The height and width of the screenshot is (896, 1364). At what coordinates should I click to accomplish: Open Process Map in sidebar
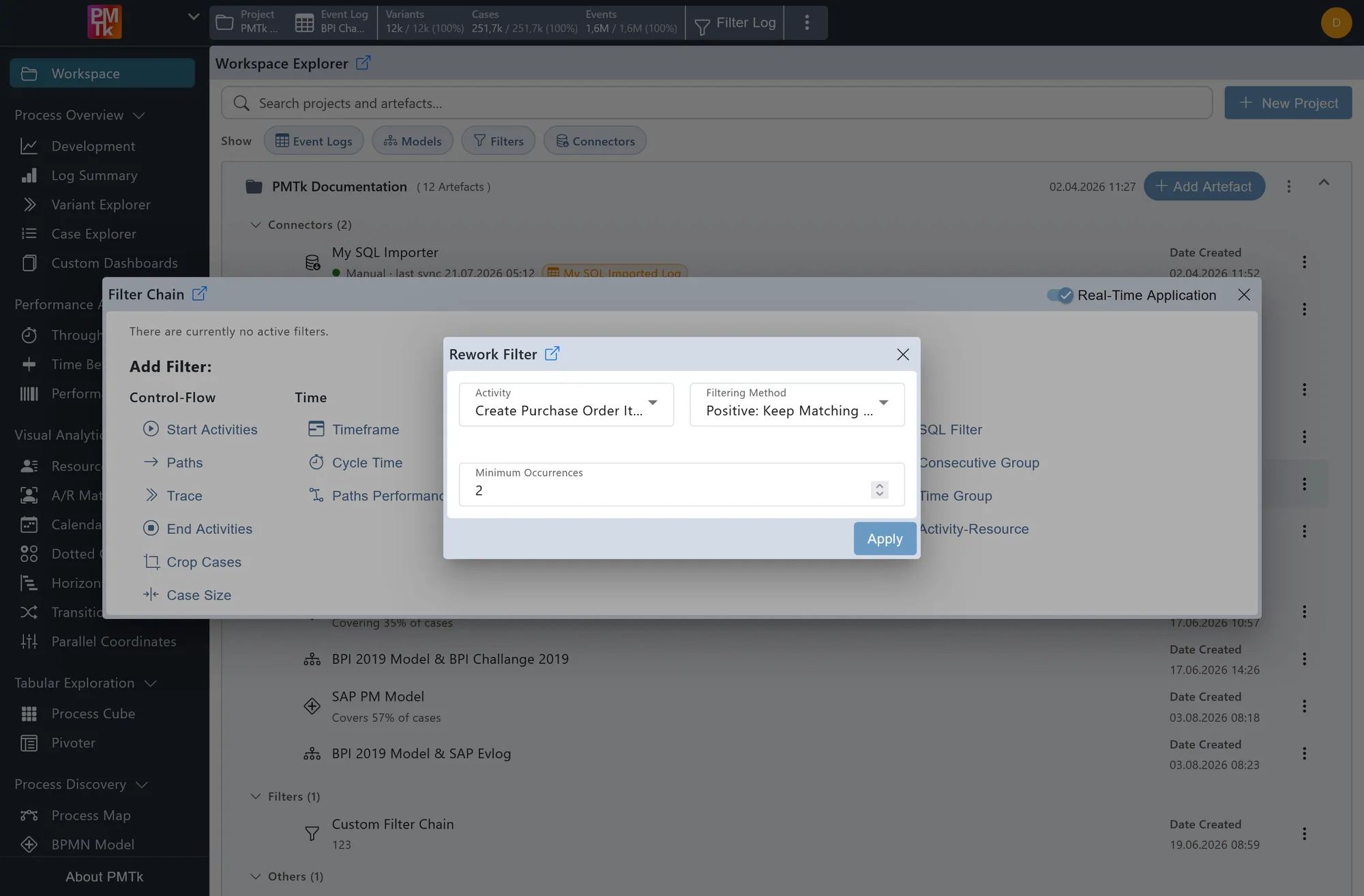91,816
